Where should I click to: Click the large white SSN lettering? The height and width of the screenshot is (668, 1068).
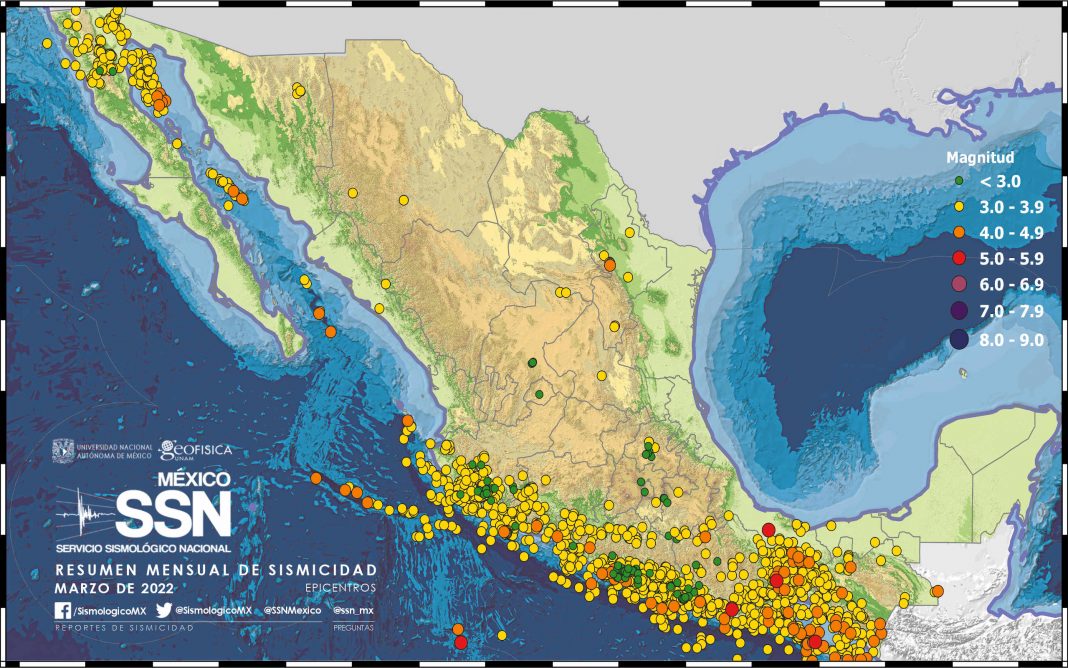174,514
